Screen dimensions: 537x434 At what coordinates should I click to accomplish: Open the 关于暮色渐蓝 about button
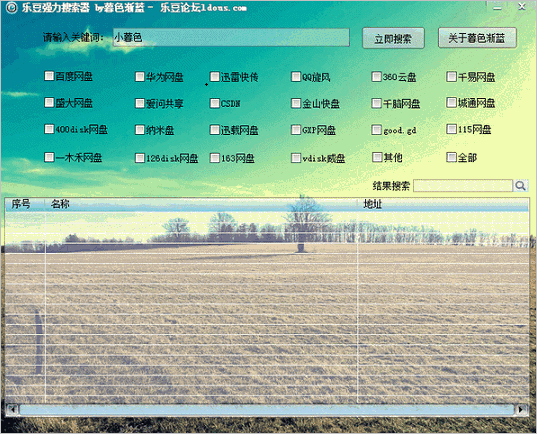click(477, 38)
